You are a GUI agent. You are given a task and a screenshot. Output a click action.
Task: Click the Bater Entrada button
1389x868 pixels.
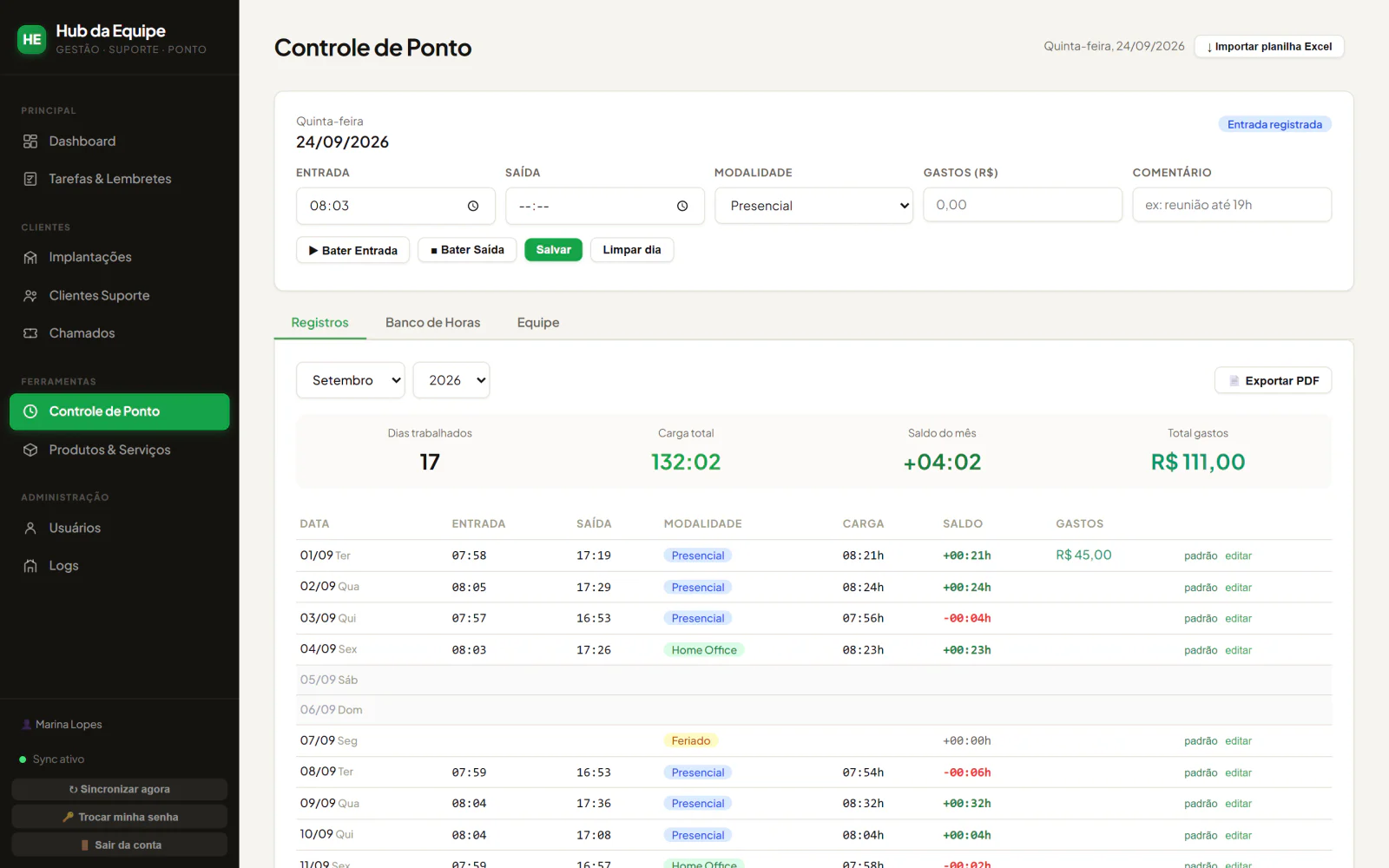point(352,250)
